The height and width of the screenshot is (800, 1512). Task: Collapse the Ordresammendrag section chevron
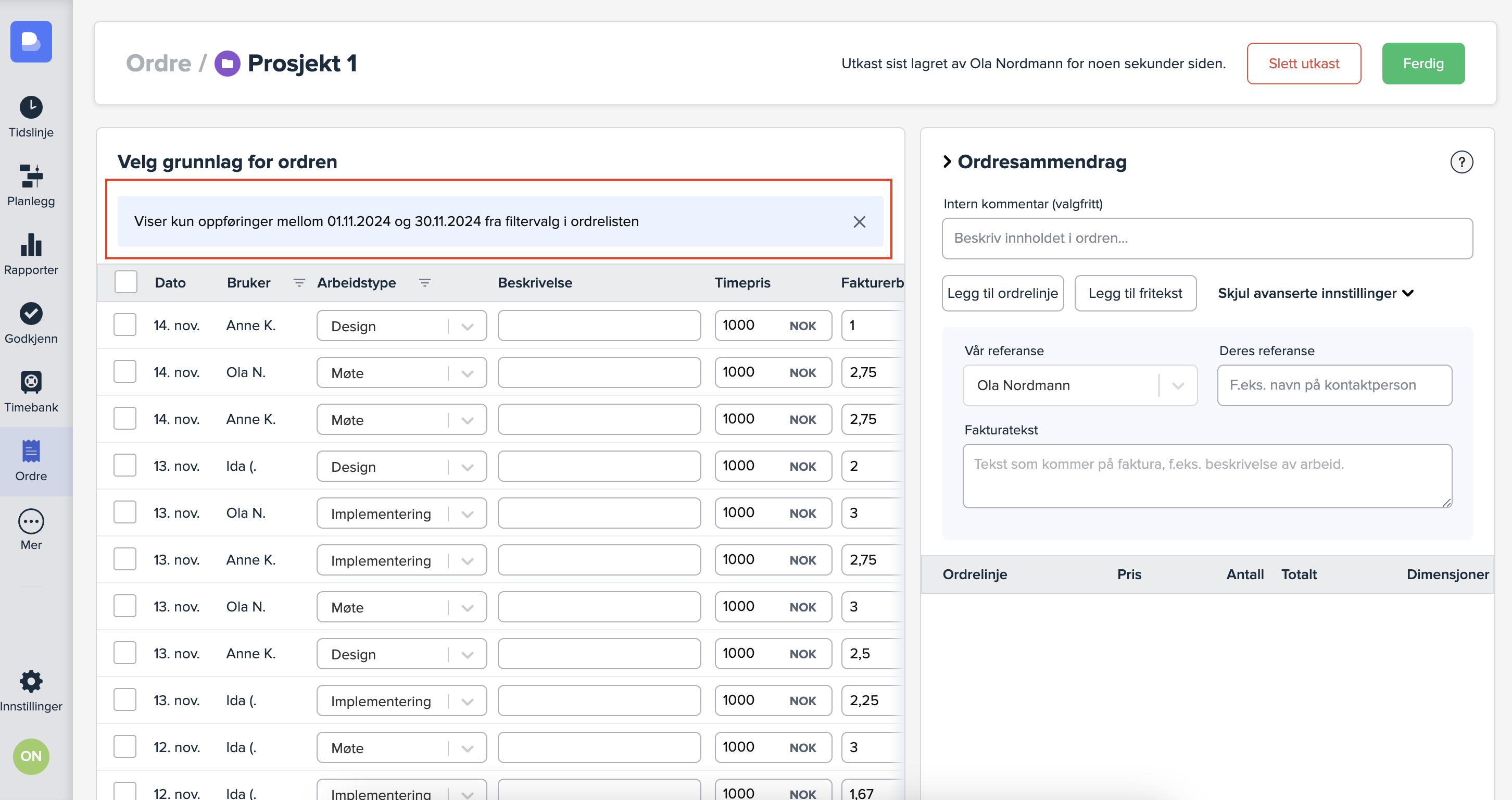pyautogui.click(x=947, y=161)
